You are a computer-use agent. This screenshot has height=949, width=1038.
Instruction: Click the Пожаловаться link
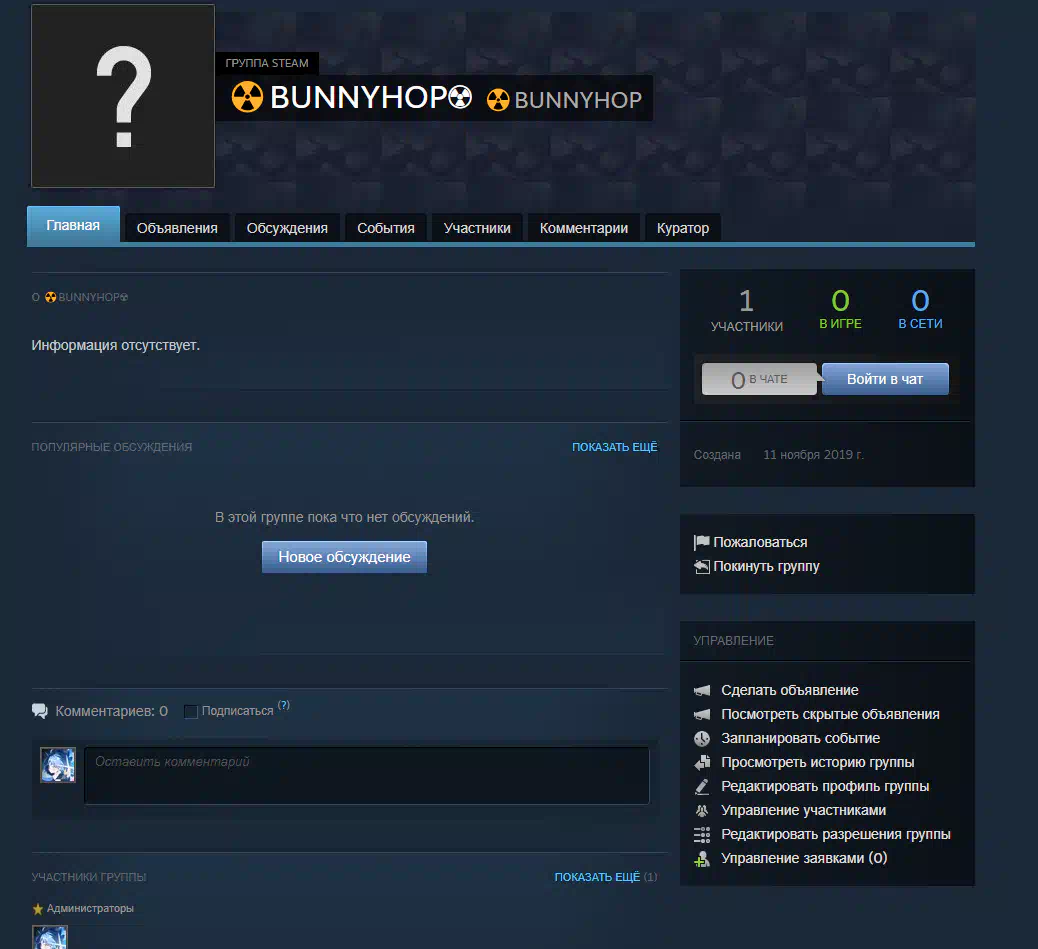[x=760, y=543]
